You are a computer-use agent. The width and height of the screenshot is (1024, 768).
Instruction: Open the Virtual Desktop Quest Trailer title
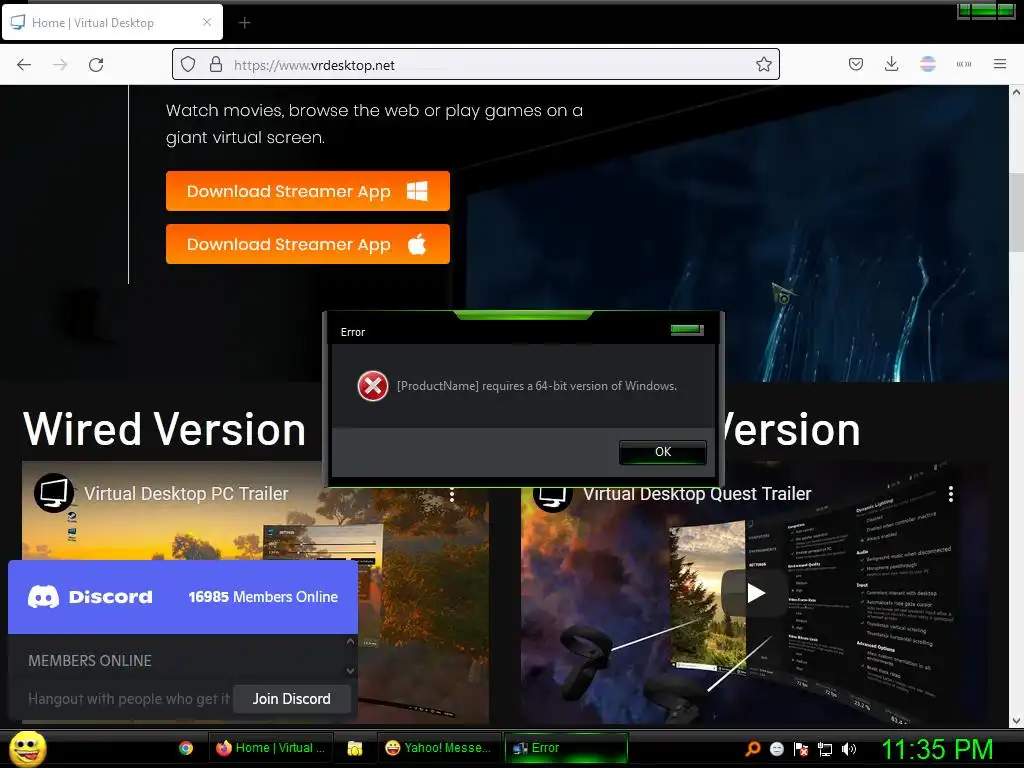click(697, 494)
